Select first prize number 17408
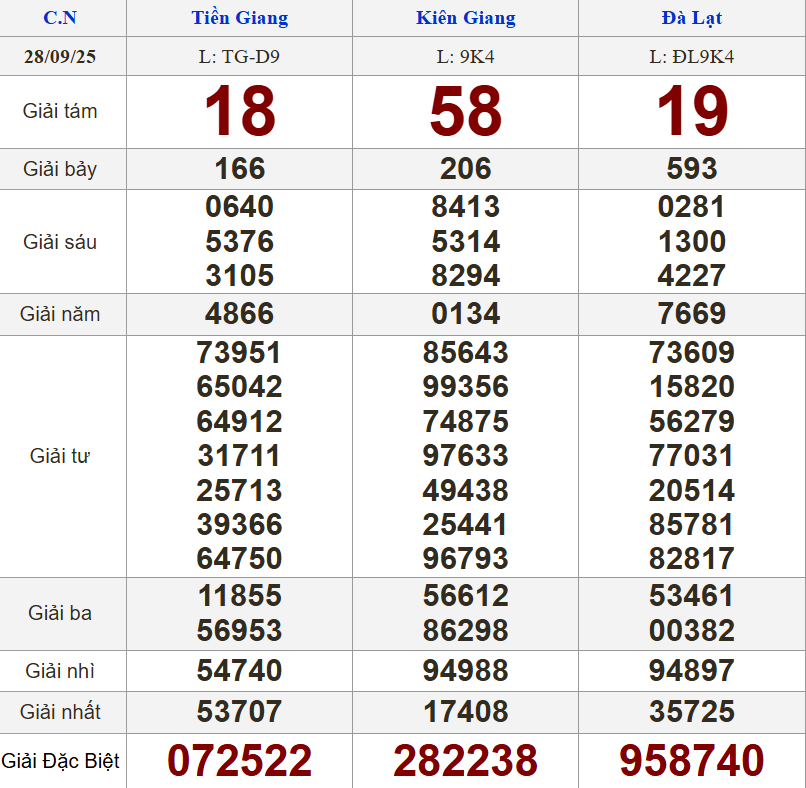Image resolution: width=806 pixels, height=788 pixels. [x=465, y=712]
